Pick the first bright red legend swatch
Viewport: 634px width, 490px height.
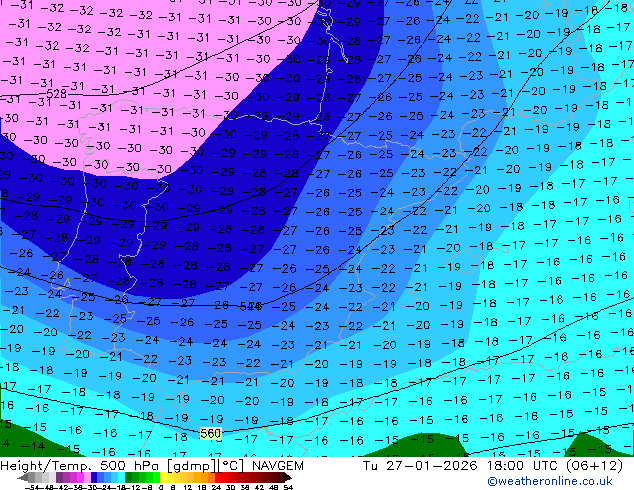pos(218,477)
